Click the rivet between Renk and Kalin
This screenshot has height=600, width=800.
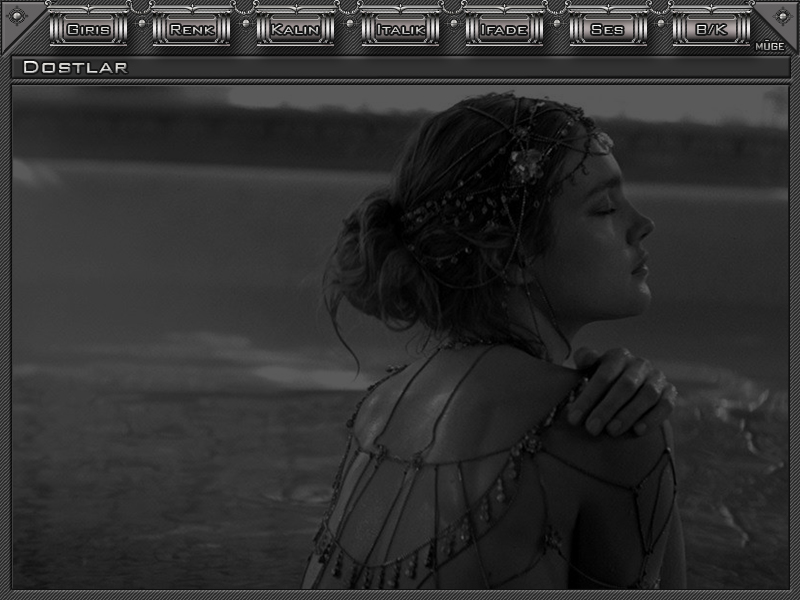click(244, 22)
